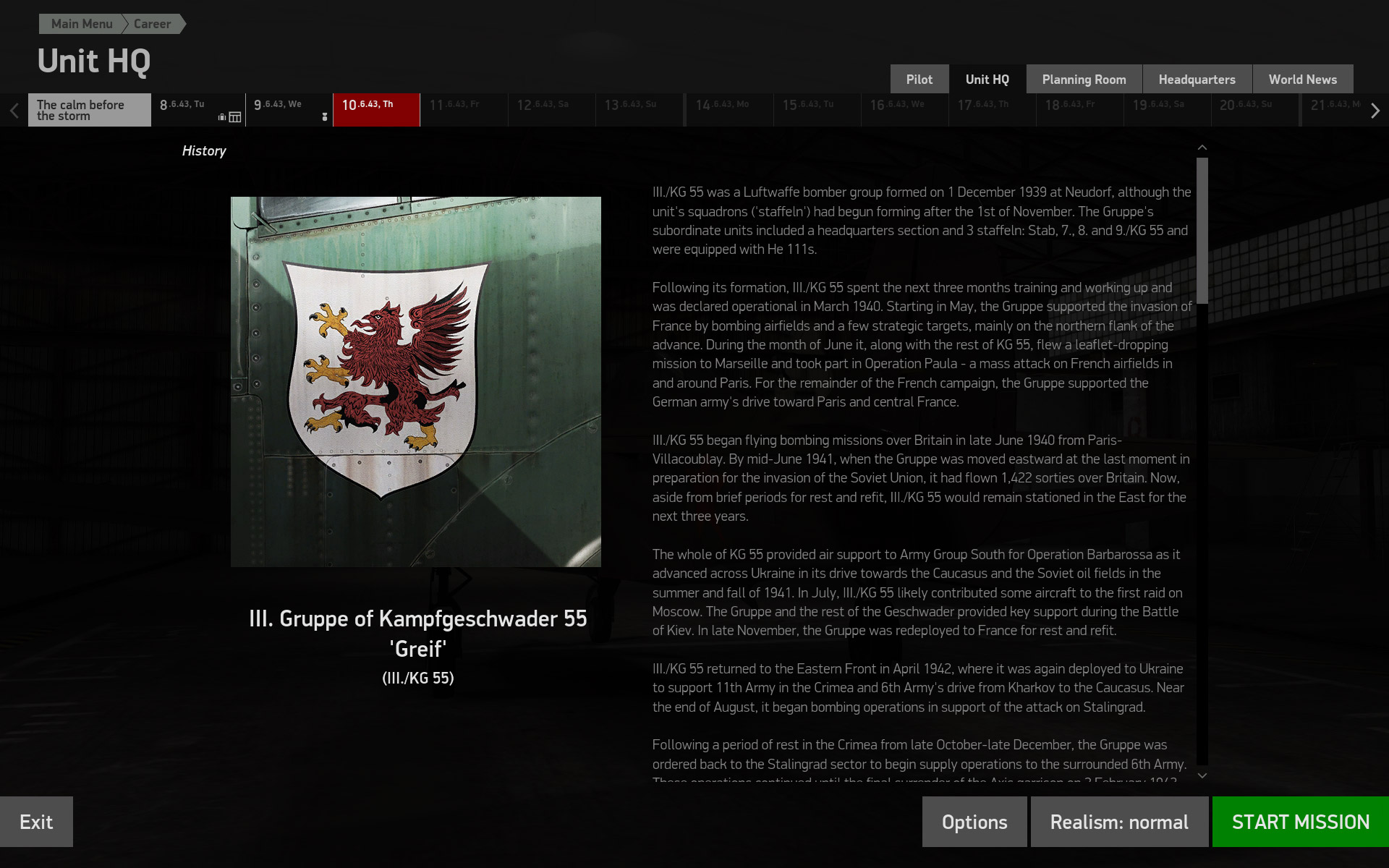
Task: Switch to the Pilot tab
Action: (x=919, y=80)
